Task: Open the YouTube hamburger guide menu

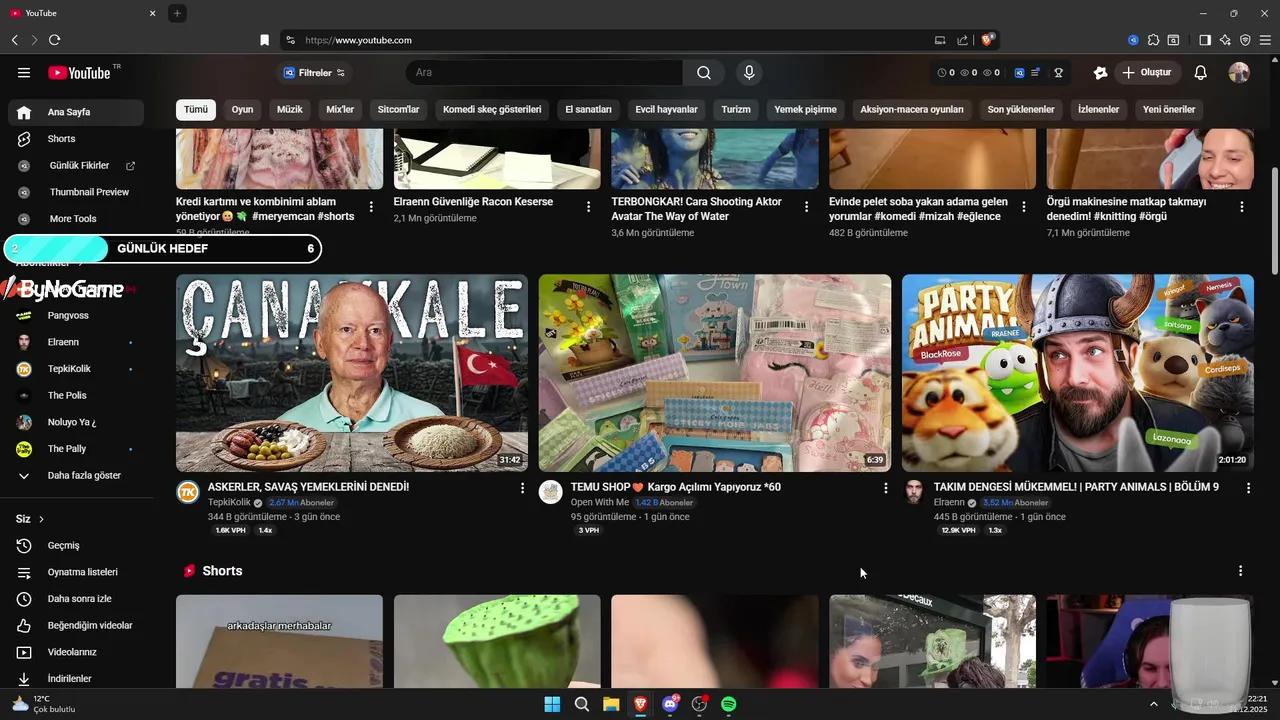Action: coord(24,72)
